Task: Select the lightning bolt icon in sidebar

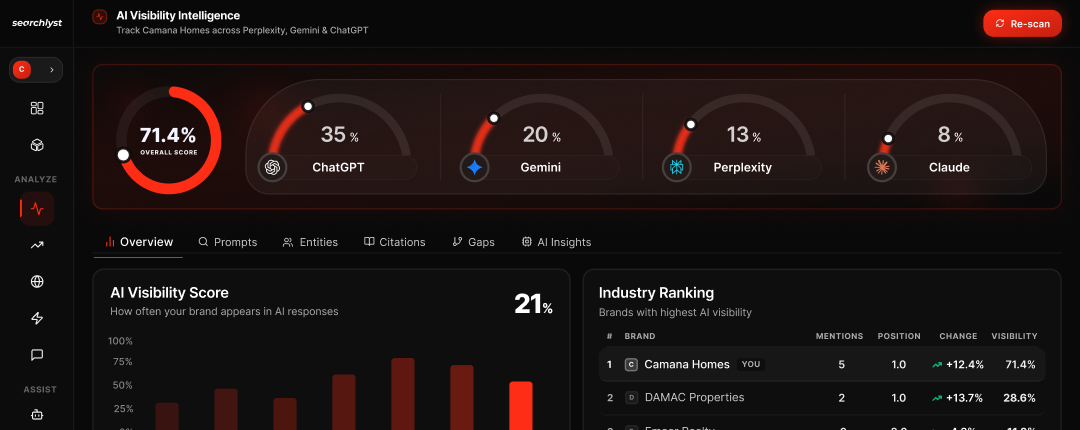Action: coord(37,318)
